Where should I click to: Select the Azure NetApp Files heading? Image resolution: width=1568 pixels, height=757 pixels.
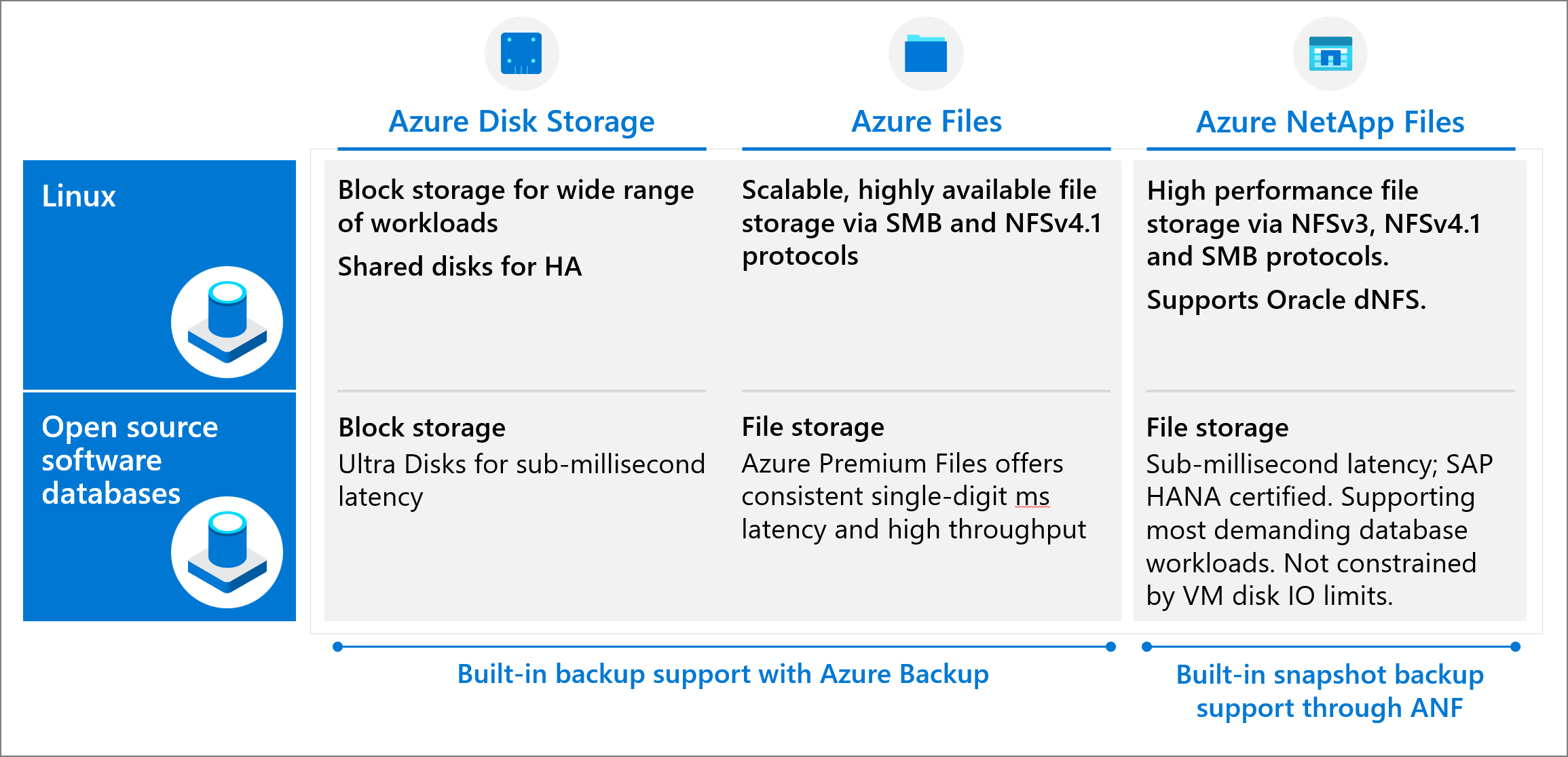[x=1330, y=123]
